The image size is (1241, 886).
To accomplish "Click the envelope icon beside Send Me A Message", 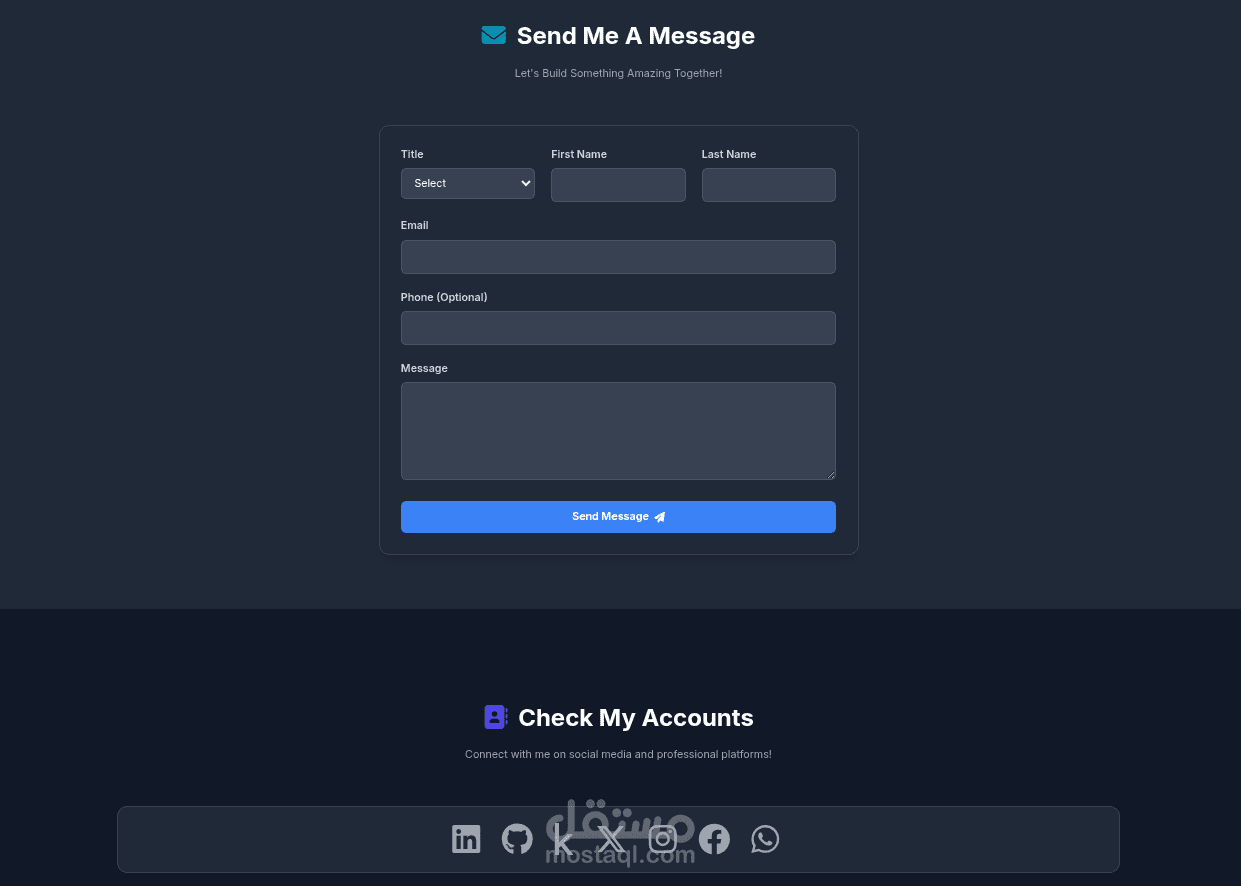I will coord(494,35).
